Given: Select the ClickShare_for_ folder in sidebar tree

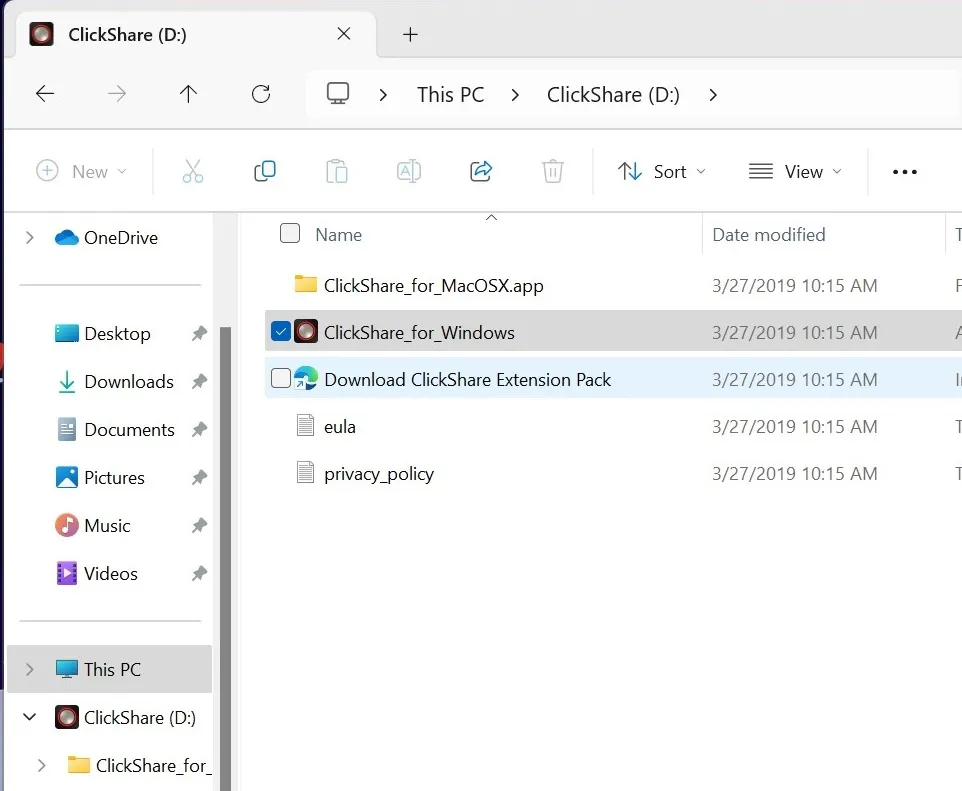Looking at the screenshot, I should [x=153, y=765].
